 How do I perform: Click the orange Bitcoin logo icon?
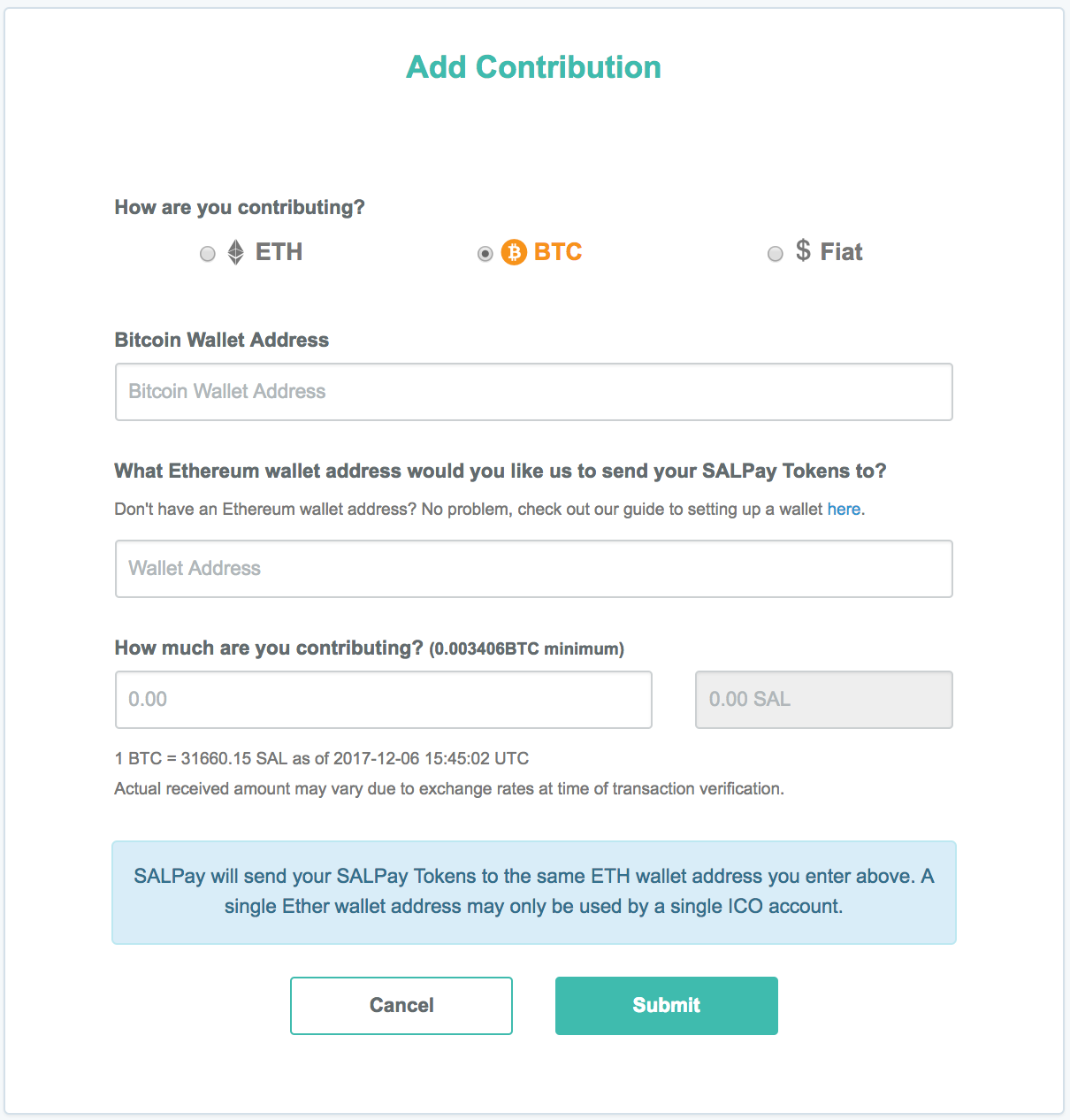pyautogui.click(x=514, y=252)
